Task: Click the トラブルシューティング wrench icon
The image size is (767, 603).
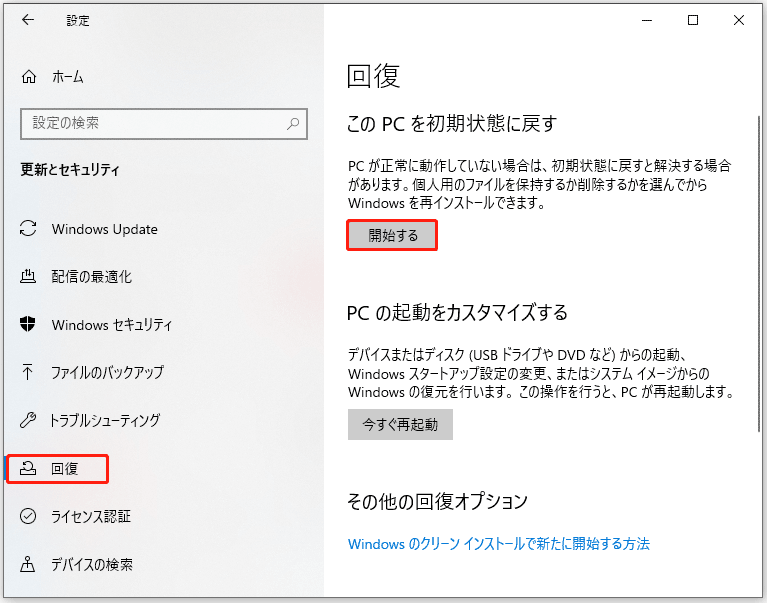Action: click(28, 420)
